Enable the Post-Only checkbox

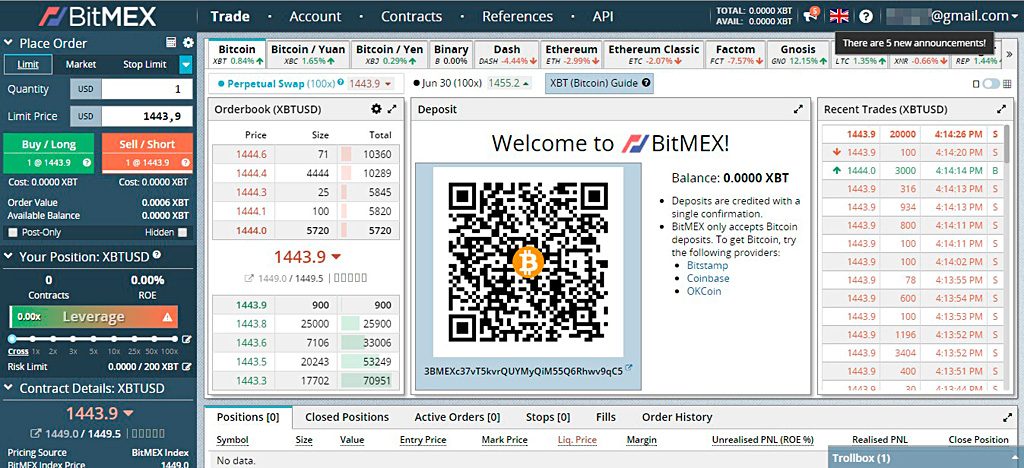[12, 232]
